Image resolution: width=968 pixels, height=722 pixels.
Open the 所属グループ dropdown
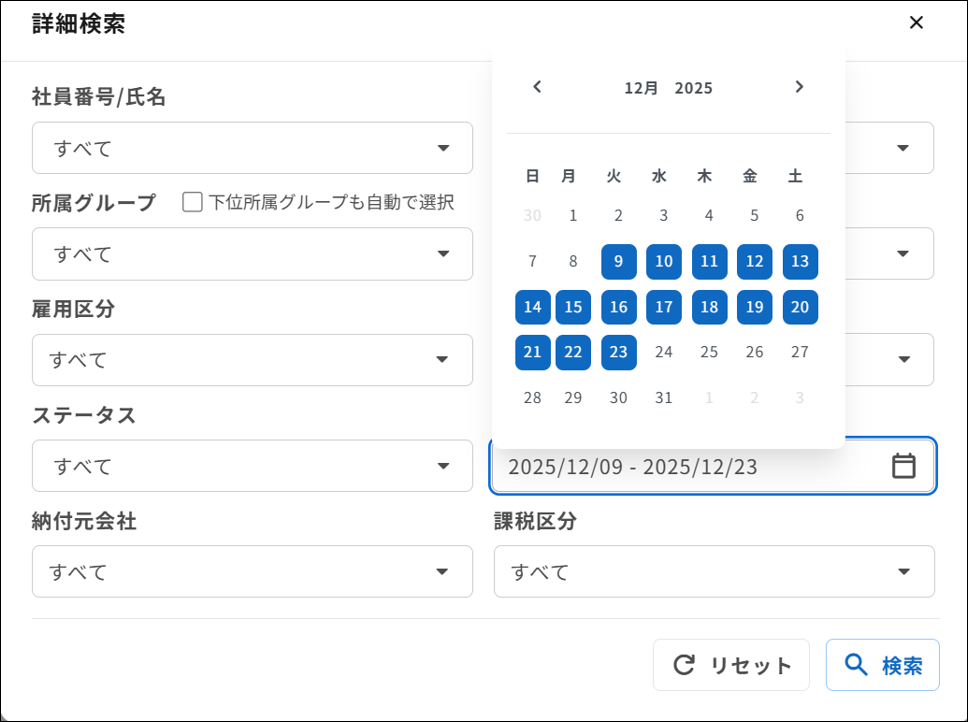click(x=252, y=254)
